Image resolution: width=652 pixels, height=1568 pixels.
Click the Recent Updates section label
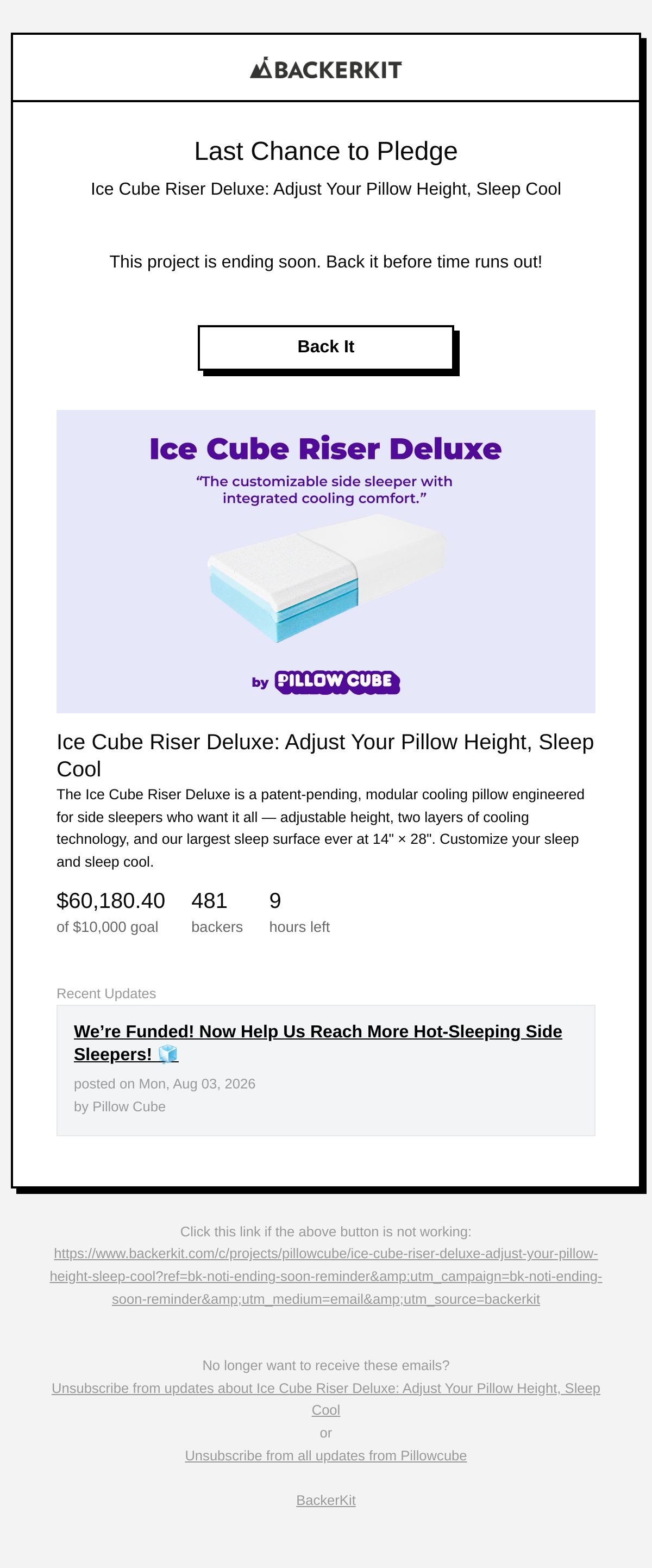pos(106,993)
